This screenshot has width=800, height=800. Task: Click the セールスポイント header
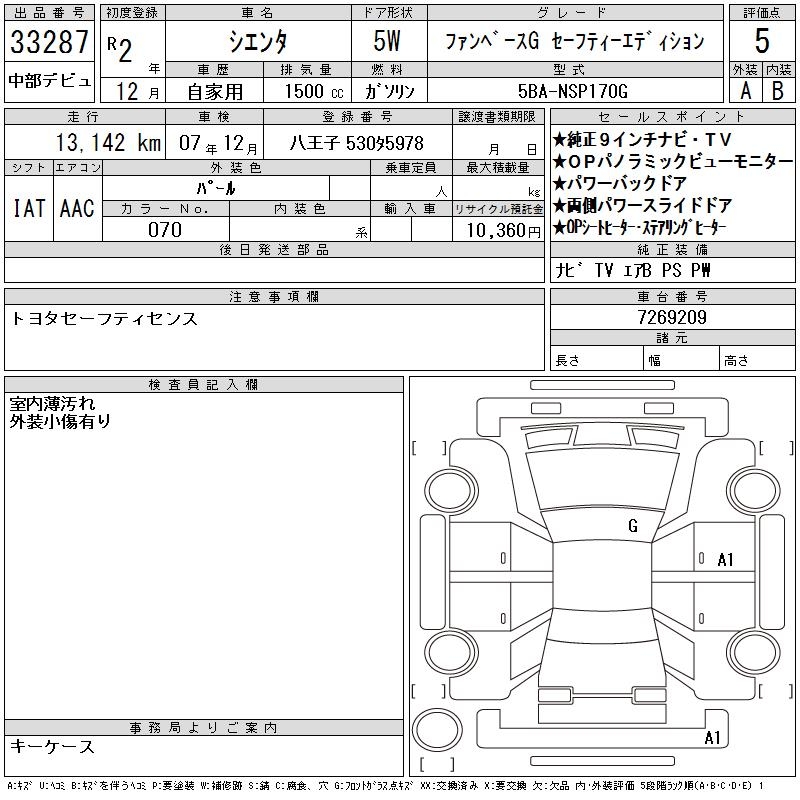click(x=672, y=117)
